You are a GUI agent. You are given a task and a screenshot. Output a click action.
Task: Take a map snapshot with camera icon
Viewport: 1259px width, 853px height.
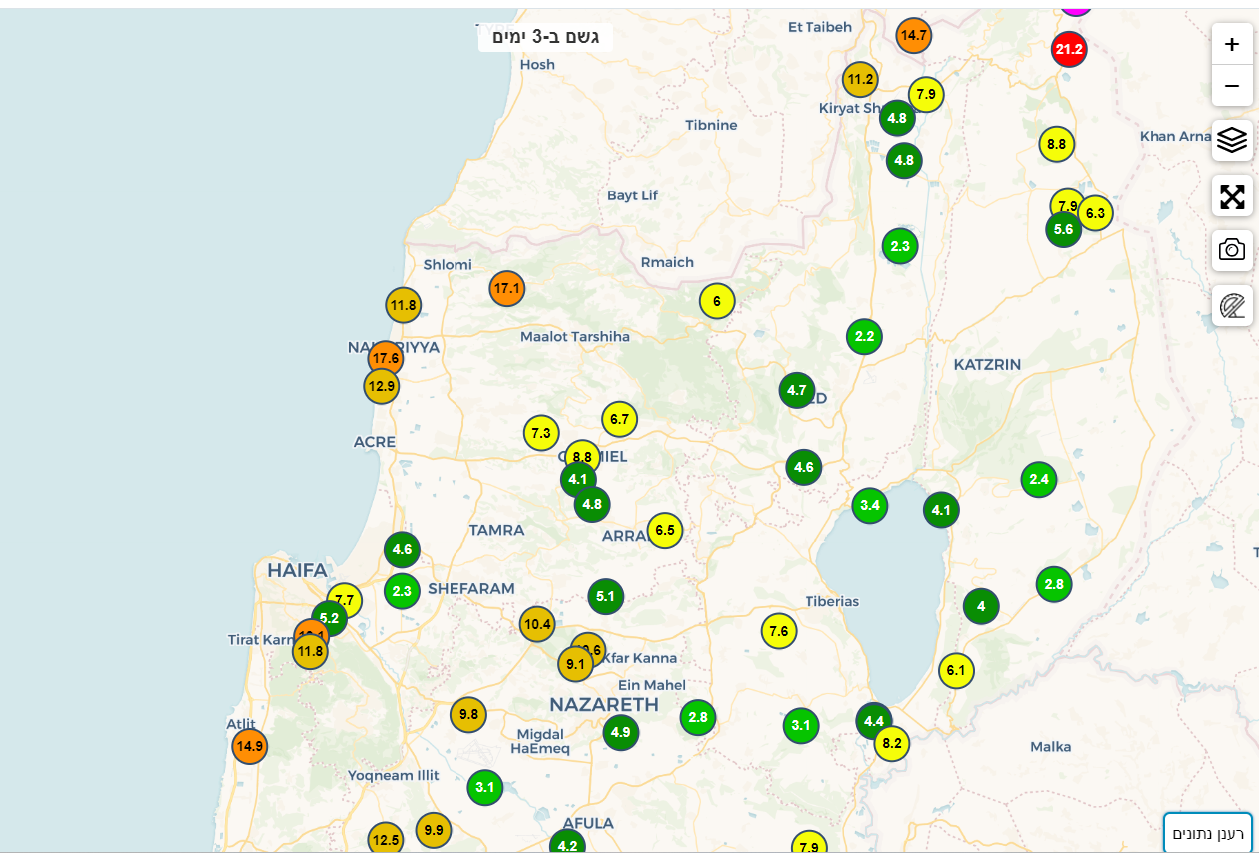point(1232,250)
